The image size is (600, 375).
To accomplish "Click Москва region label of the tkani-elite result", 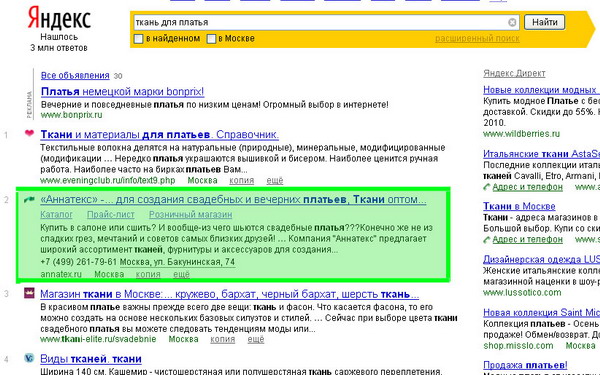I will point(183,339).
